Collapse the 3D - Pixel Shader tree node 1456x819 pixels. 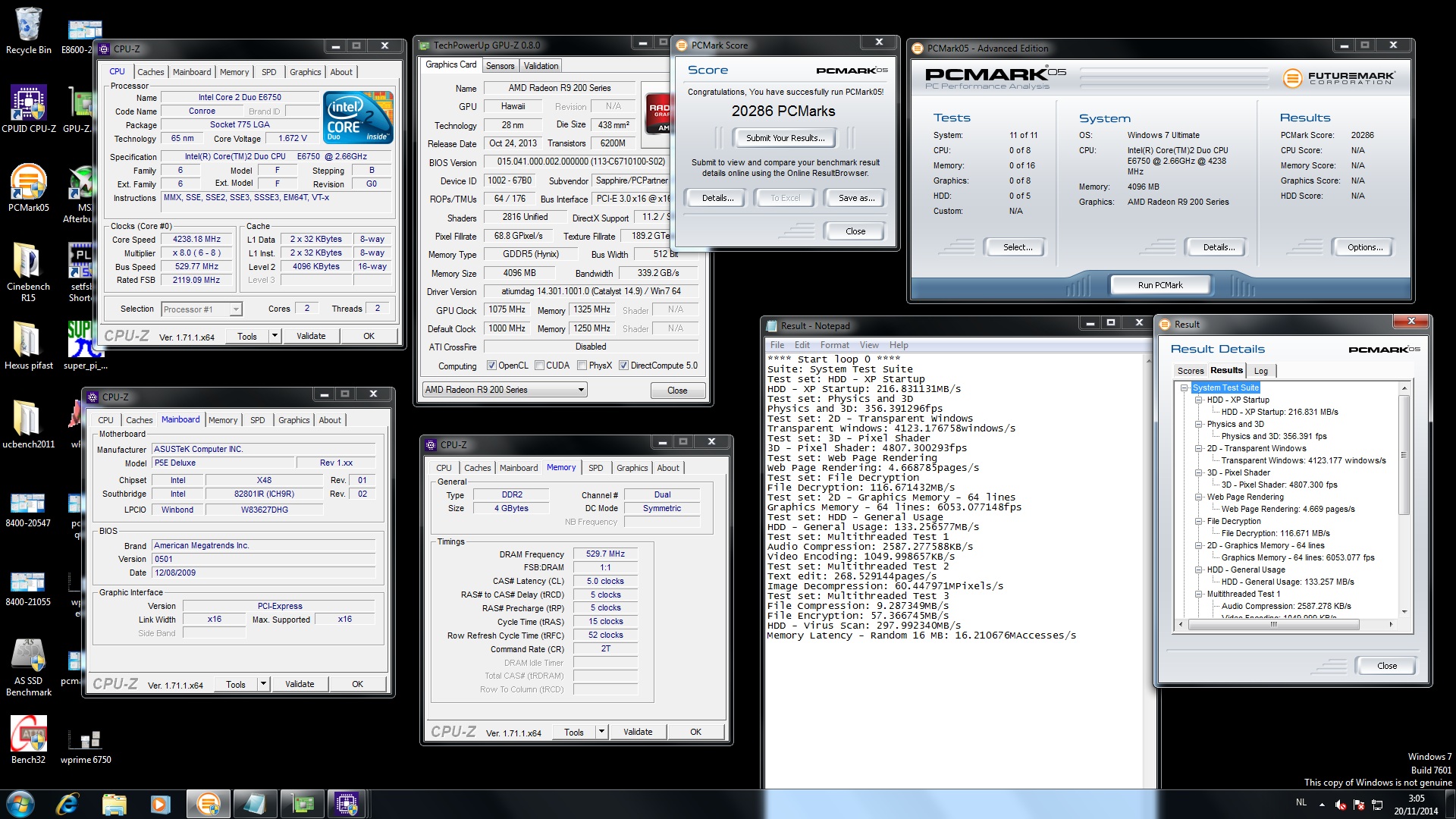click(x=1198, y=472)
